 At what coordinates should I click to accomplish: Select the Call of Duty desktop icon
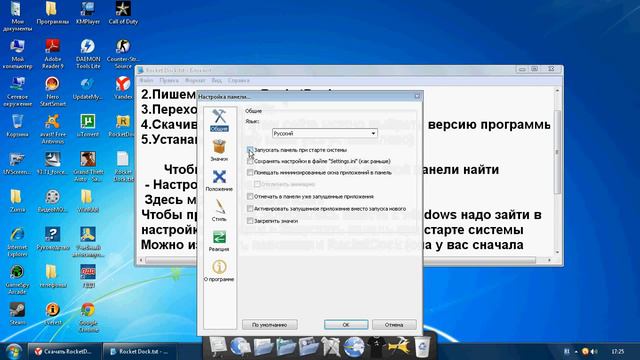tap(123, 13)
